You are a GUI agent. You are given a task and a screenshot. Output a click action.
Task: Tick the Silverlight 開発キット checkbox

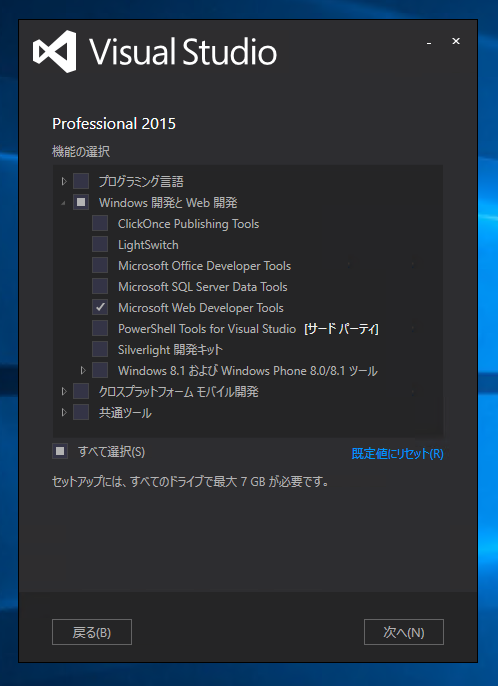pos(100,349)
